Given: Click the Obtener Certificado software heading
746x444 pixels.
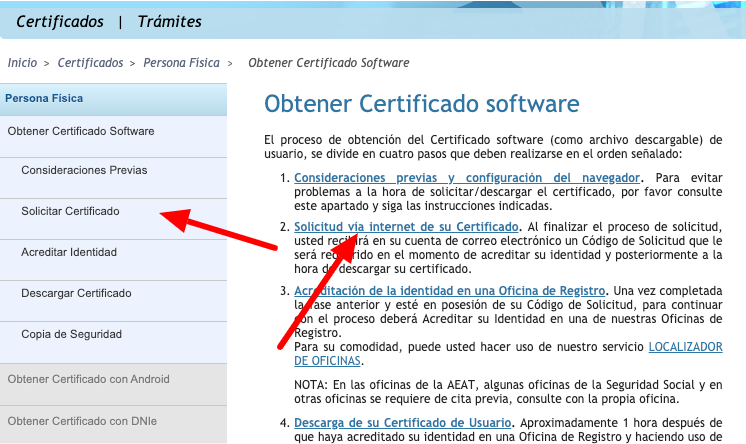Looking at the screenshot, I should (422, 104).
